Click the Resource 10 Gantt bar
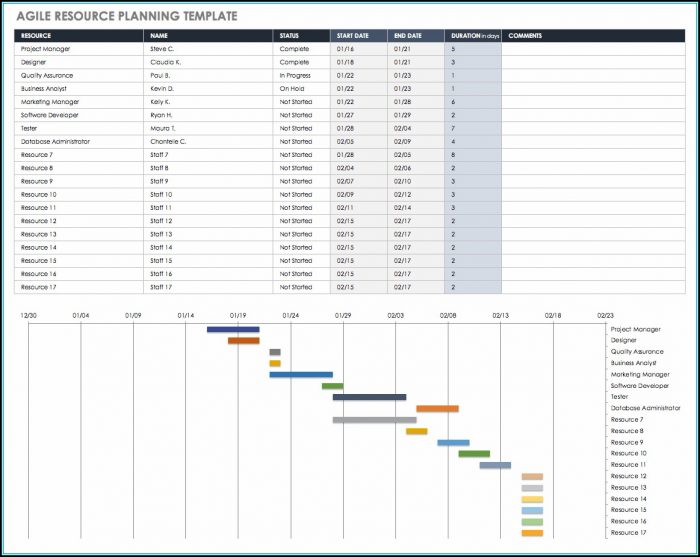The height and width of the screenshot is (557, 700). [474, 454]
